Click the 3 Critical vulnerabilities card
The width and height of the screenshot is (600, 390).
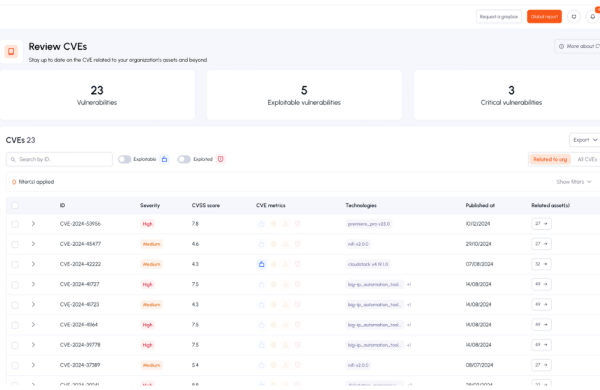coord(507,95)
